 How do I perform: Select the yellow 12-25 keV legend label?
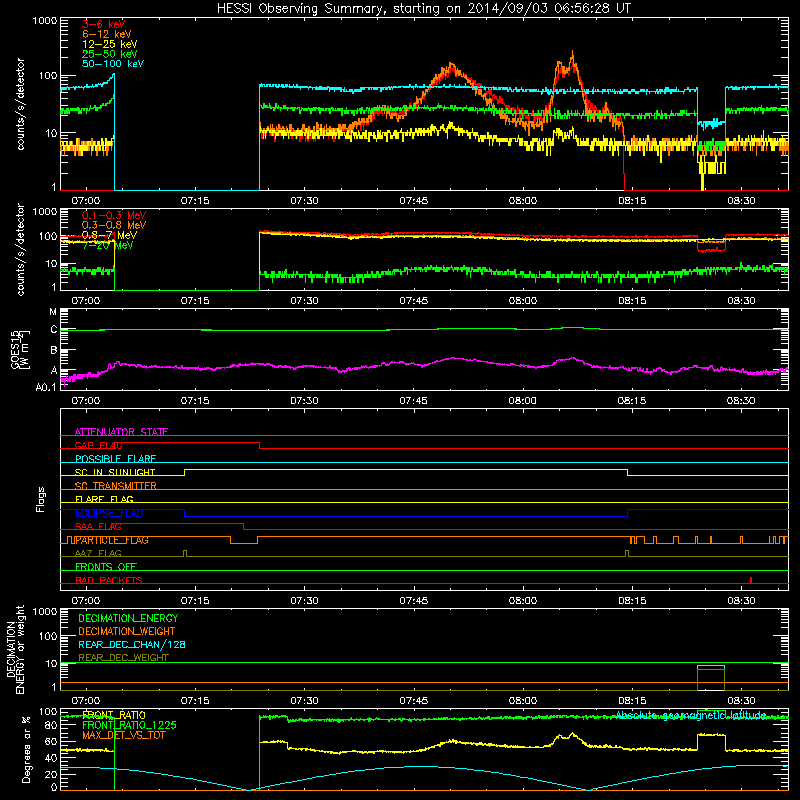[x=109, y=44]
